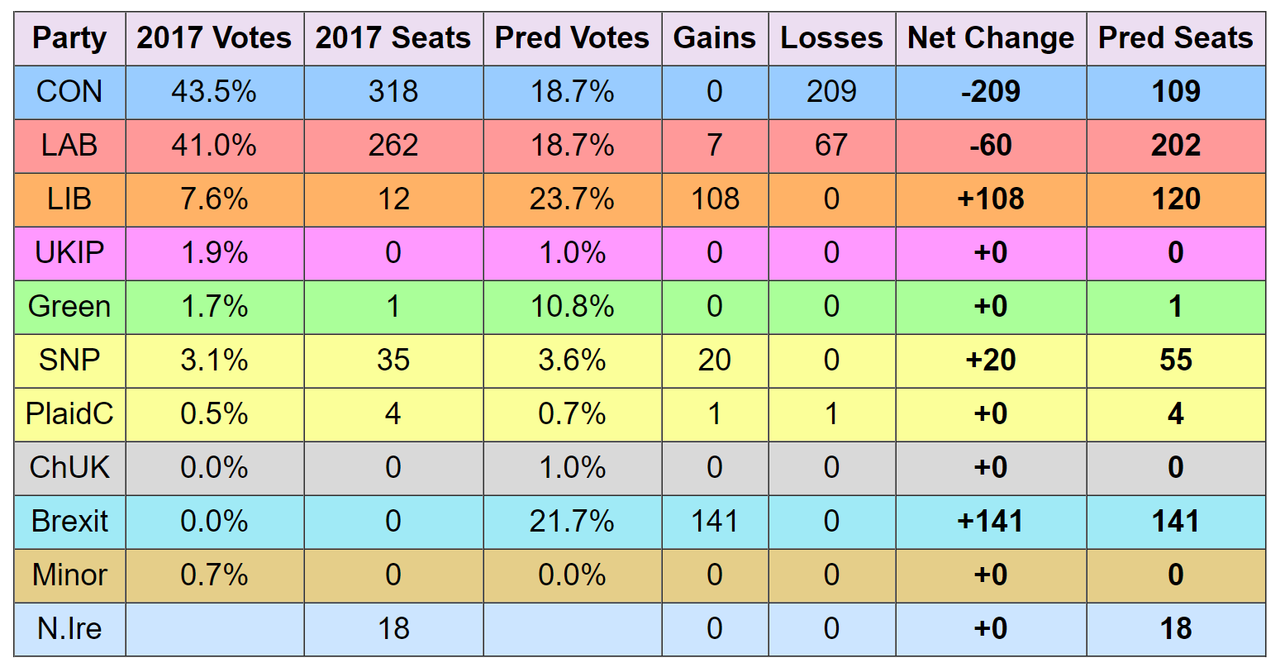Click LAB losses value 67
The height and width of the screenshot is (669, 1280).
[831, 146]
